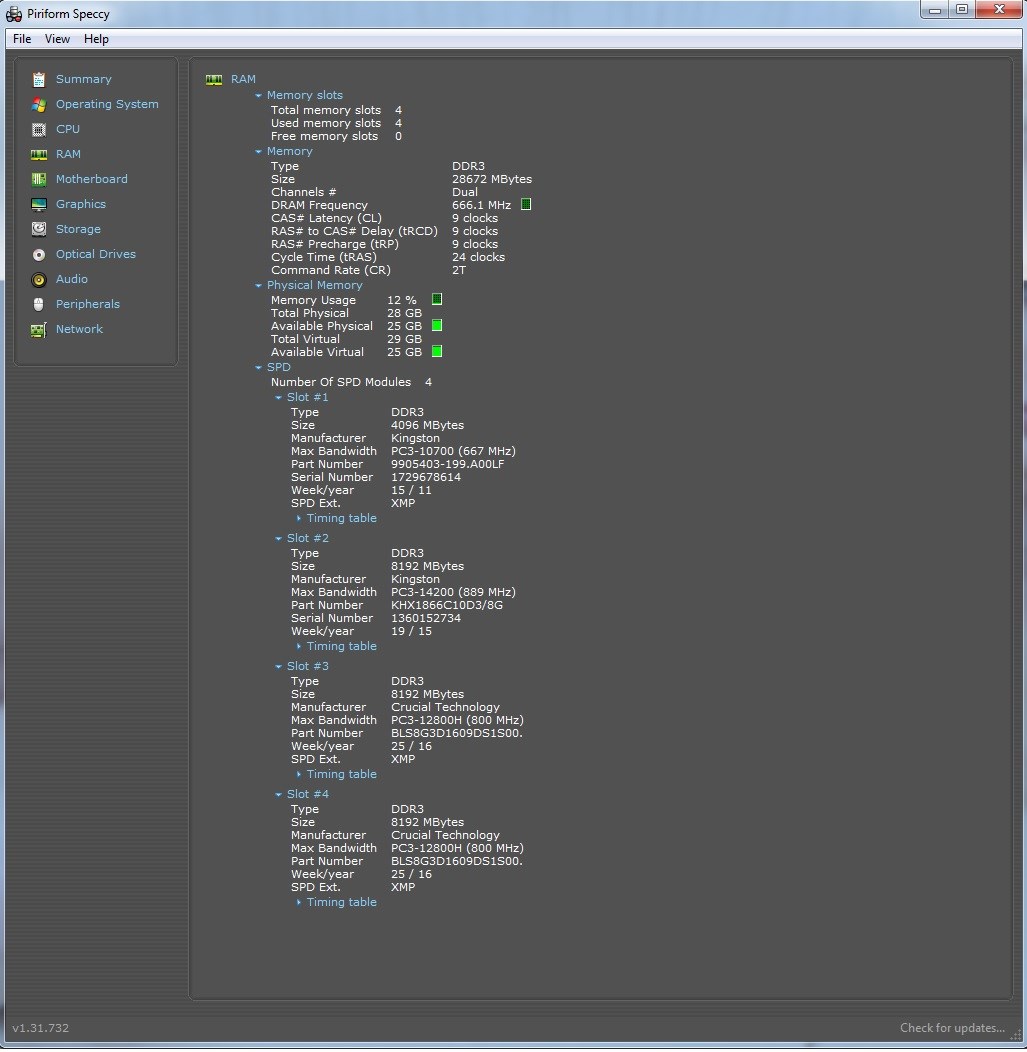This screenshot has height=1052, width=1027.
Task: Expand the Slot #1 Timing table
Action: (x=341, y=518)
